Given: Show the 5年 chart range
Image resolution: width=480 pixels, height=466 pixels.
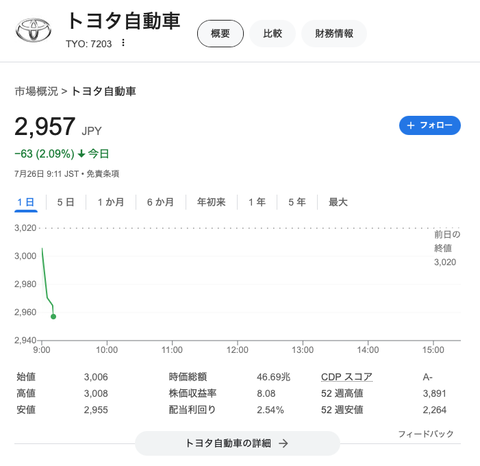Looking at the screenshot, I should click(x=297, y=202).
